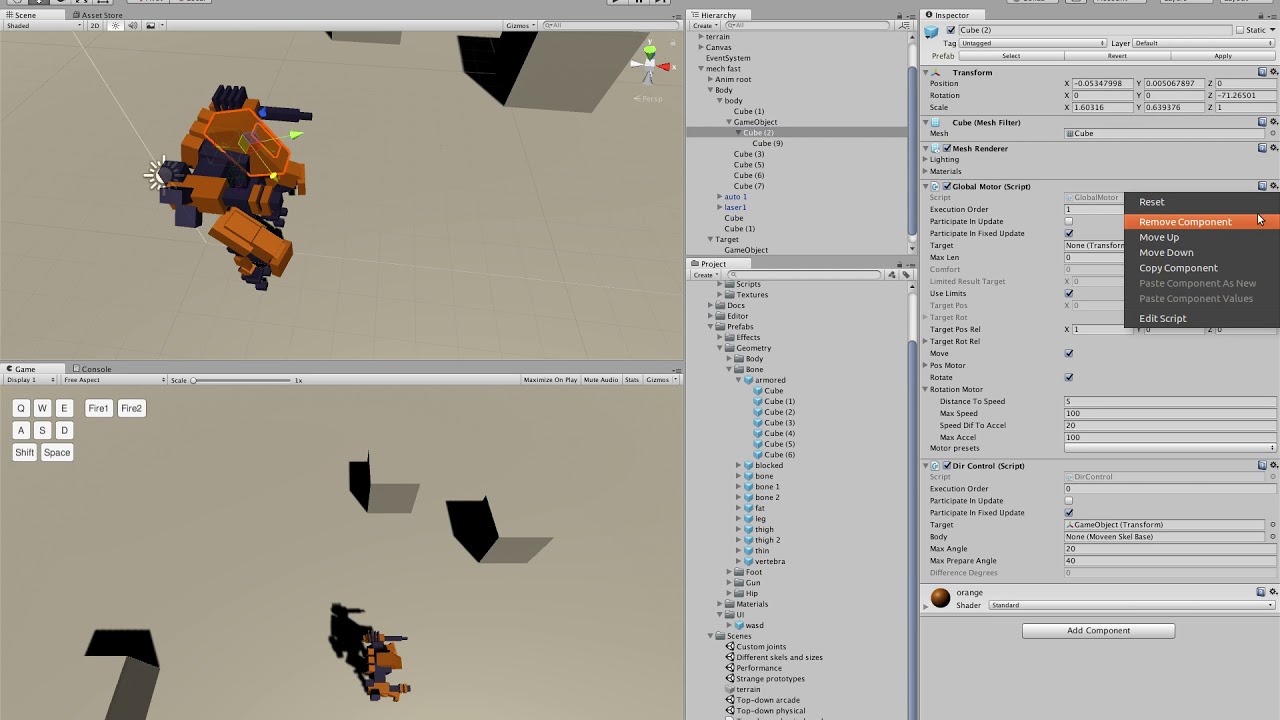Open Transform component help book icon
This screenshot has height=720, width=1280.
point(1262,72)
